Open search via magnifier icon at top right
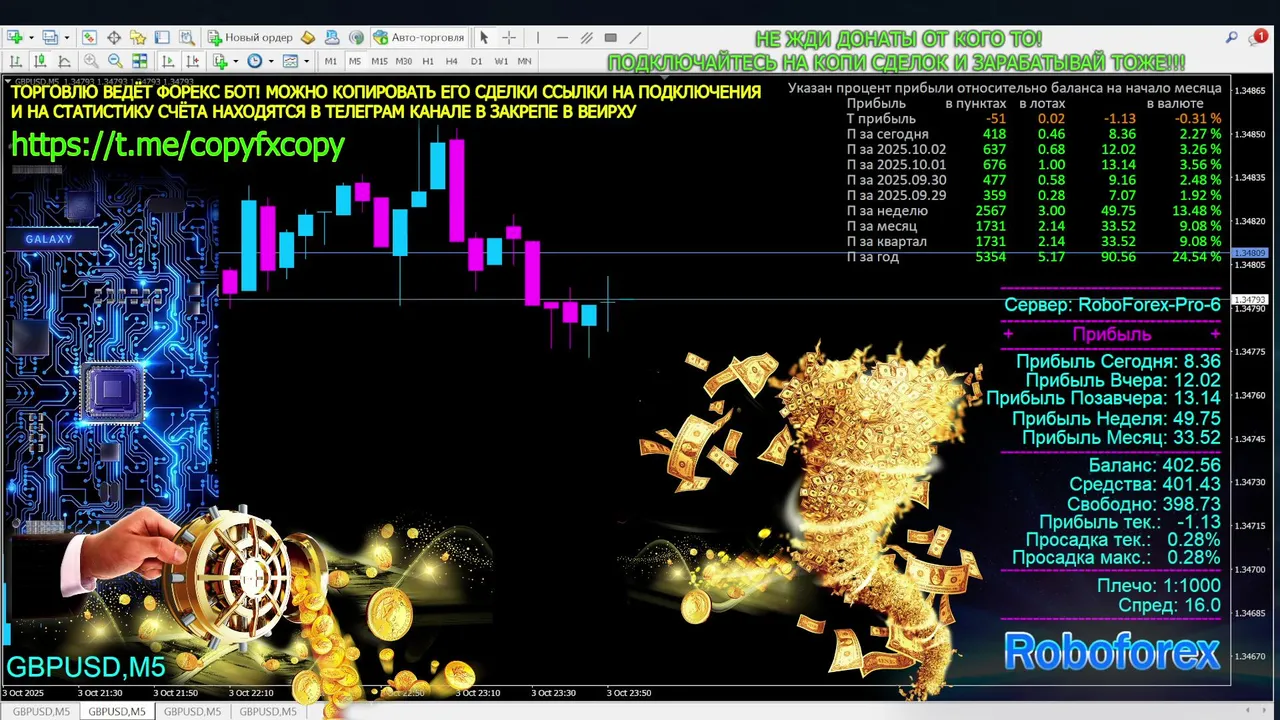The height and width of the screenshot is (720, 1280). coord(1233,37)
